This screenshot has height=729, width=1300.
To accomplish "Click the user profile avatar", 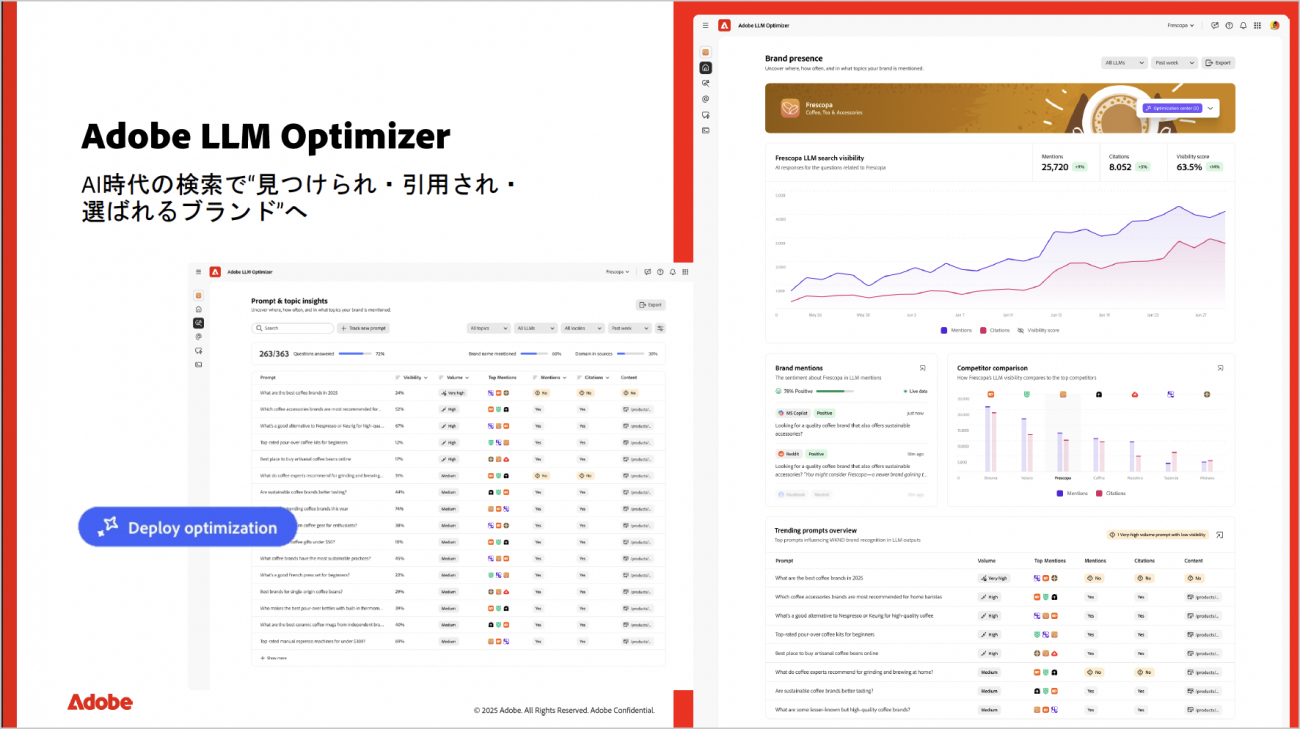I will (x=1275, y=25).
